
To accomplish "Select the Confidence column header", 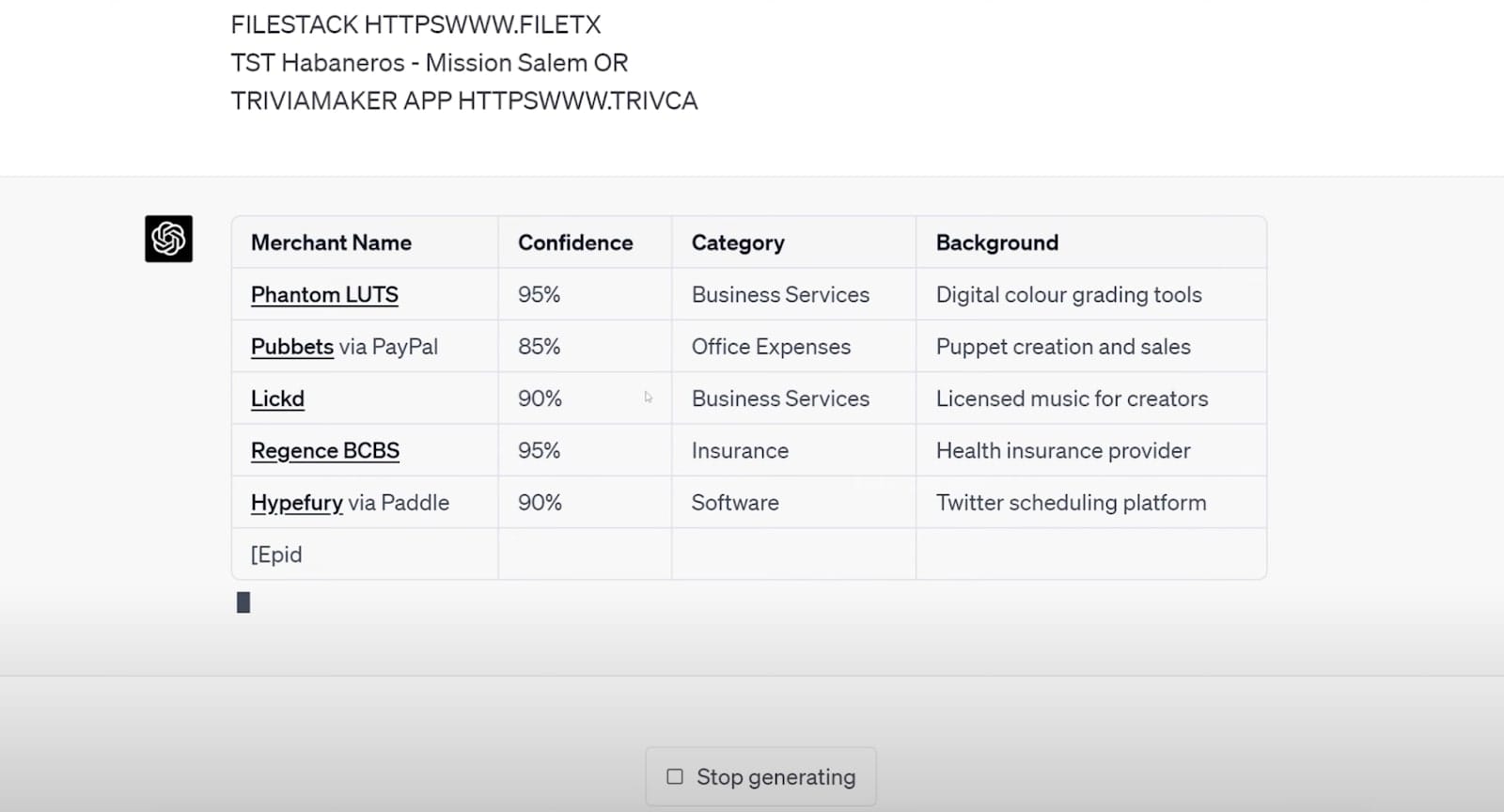I will point(575,243).
